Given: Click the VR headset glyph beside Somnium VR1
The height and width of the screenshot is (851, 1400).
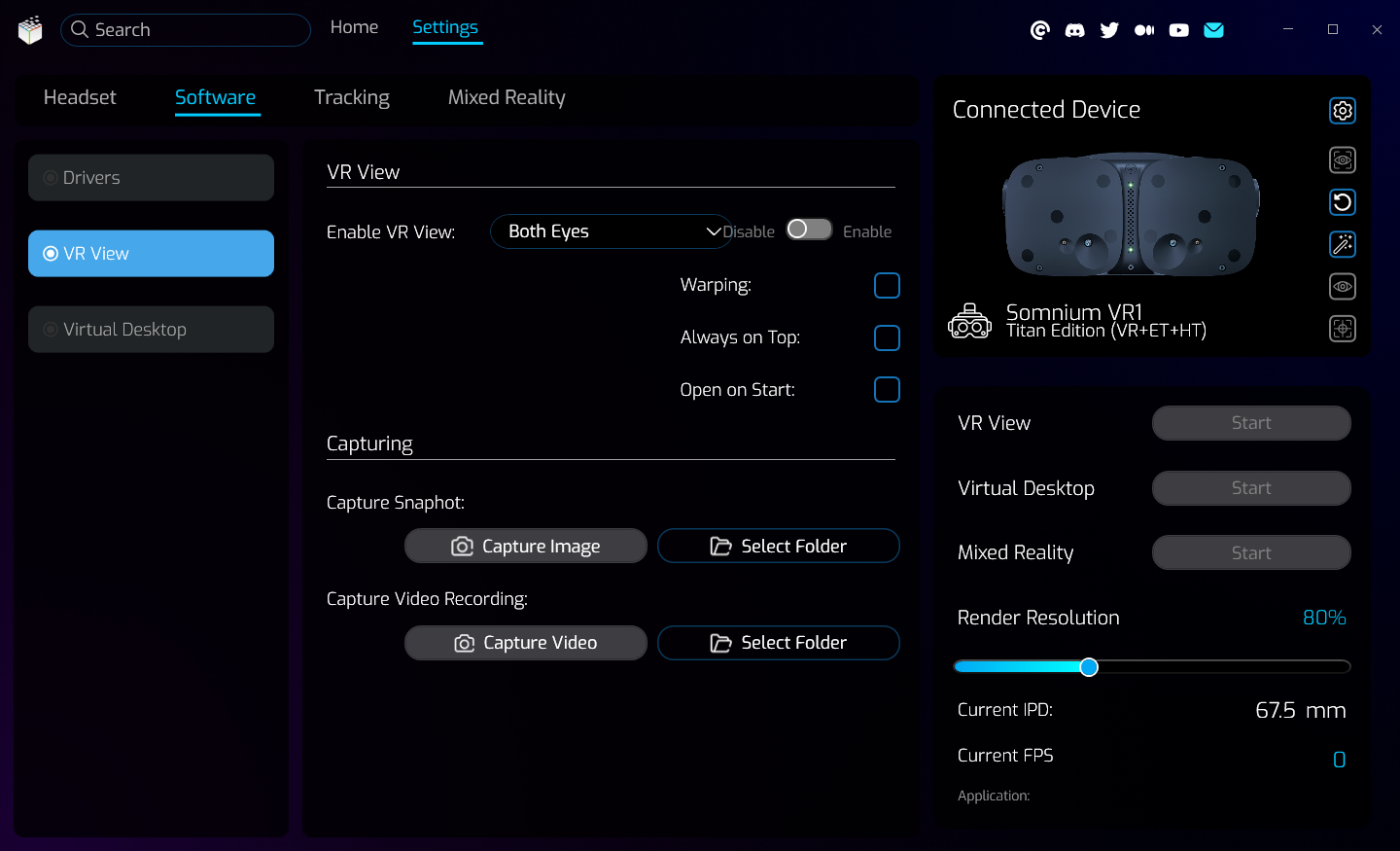Looking at the screenshot, I should tap(970, 321).
